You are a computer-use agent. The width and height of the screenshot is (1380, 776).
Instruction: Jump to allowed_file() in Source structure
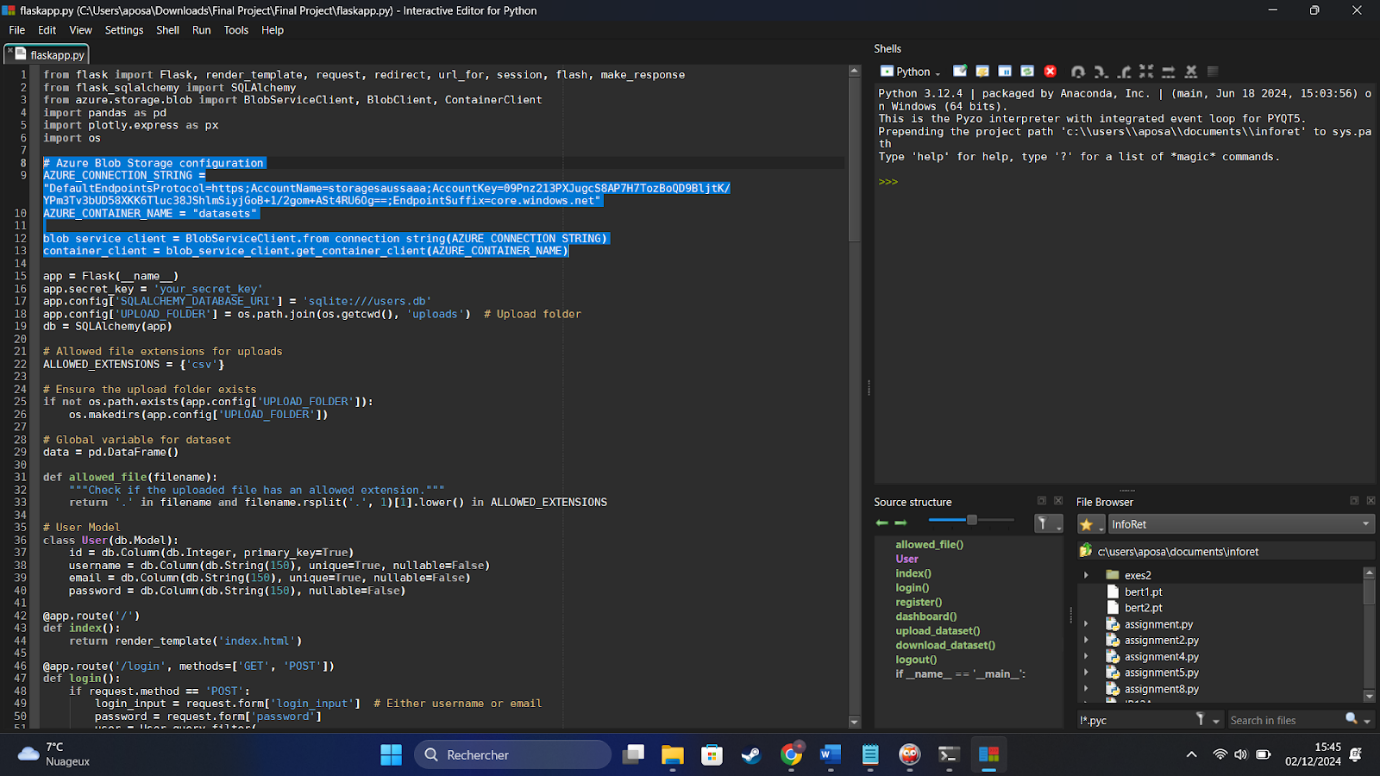click(x=929, y=545)
